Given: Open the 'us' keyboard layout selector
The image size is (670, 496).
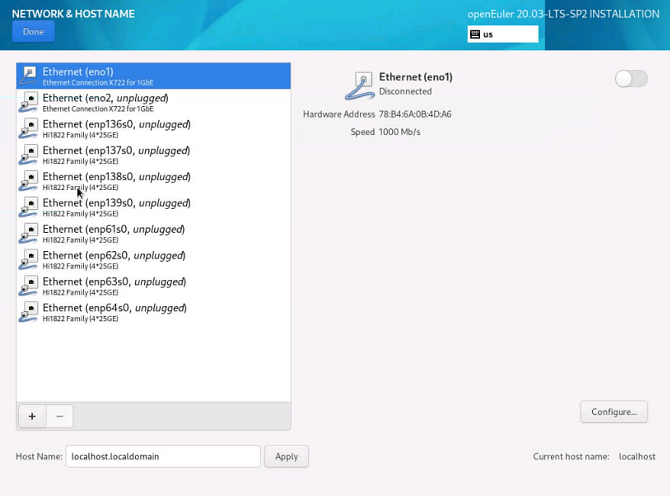Looking at the screenshot, I should pos(503,34).
